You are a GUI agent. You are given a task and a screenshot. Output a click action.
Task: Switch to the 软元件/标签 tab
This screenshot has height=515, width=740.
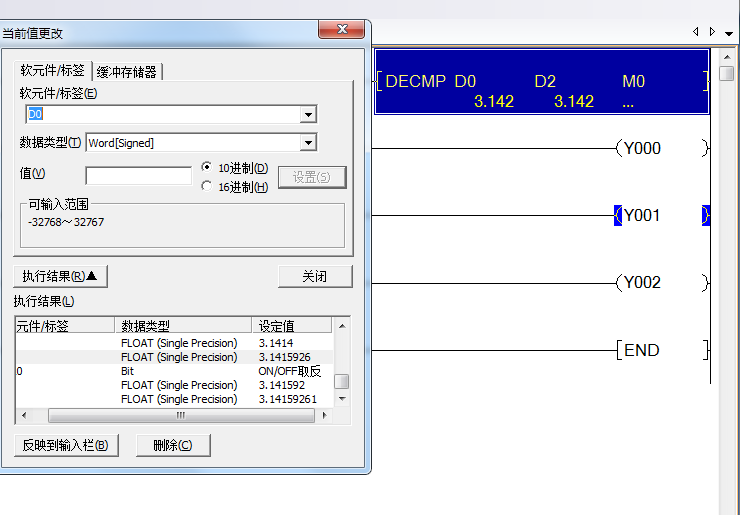[52, 70]
